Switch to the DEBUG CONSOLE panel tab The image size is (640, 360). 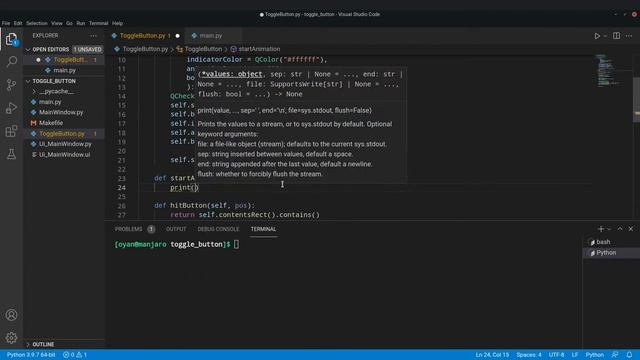(x=218, y=229)
